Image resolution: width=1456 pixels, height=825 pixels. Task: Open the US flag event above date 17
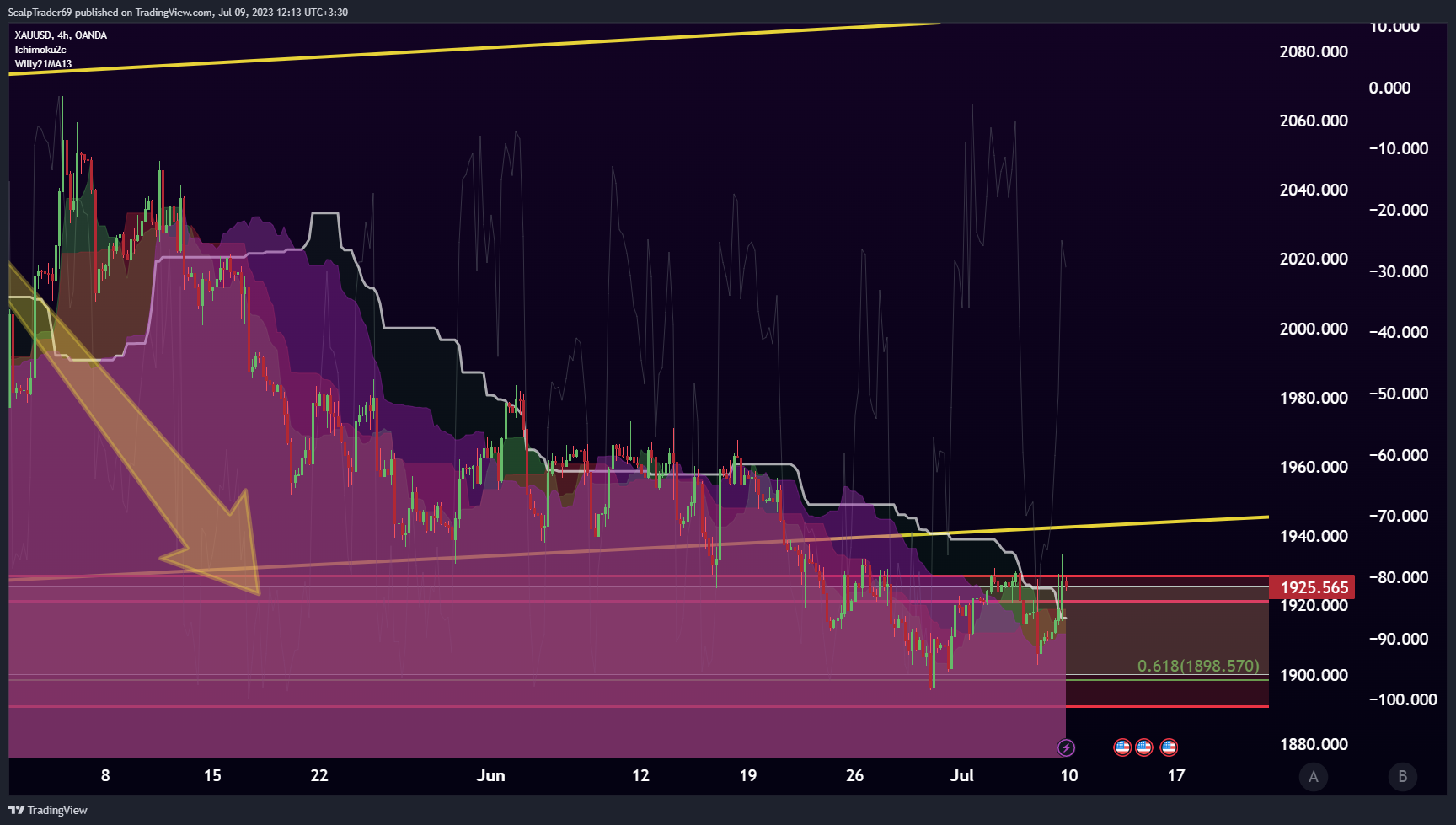pyautogui.click(x=1169, y=747)
